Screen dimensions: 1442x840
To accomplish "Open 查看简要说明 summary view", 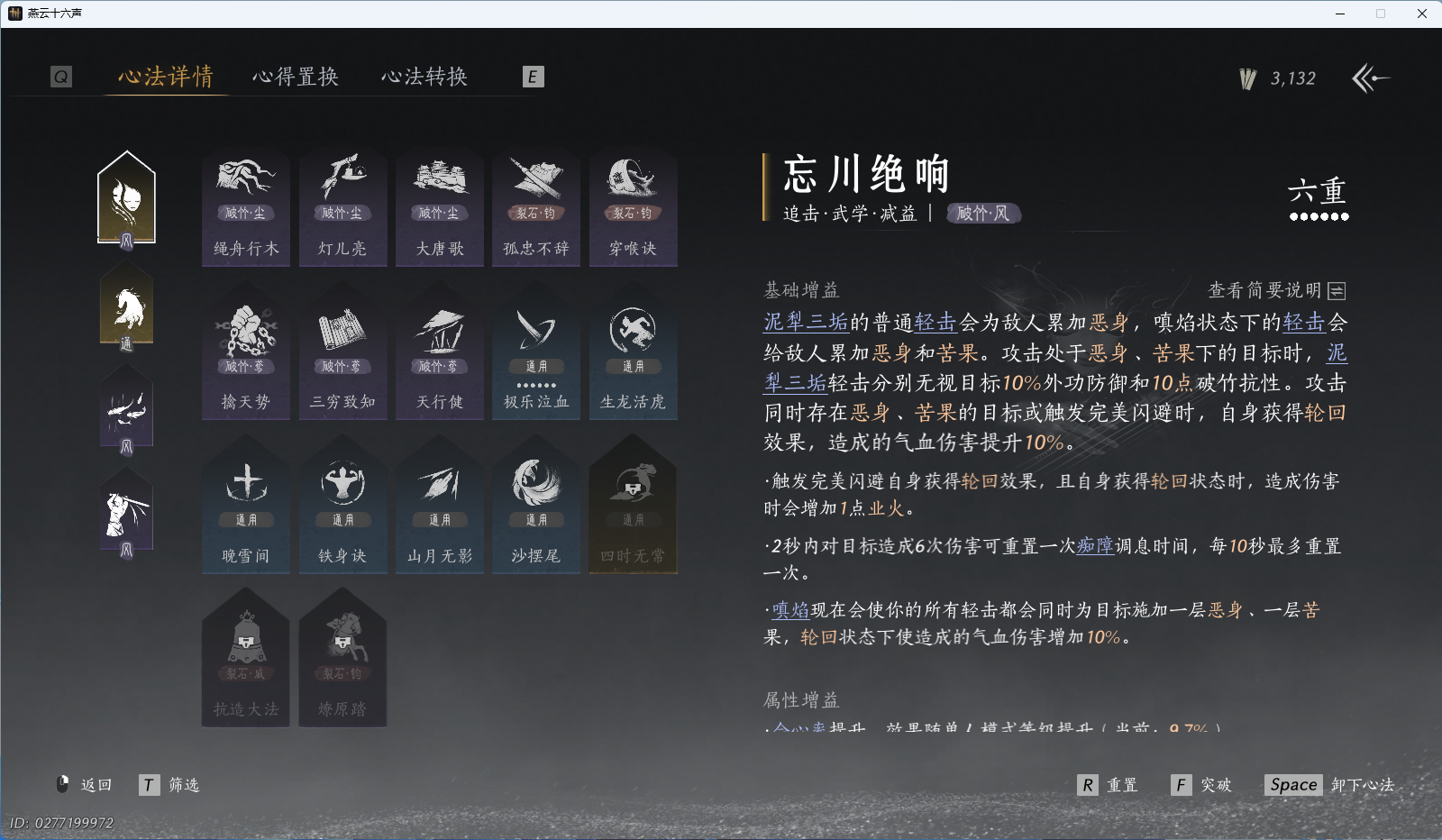I will [1273, 290].
